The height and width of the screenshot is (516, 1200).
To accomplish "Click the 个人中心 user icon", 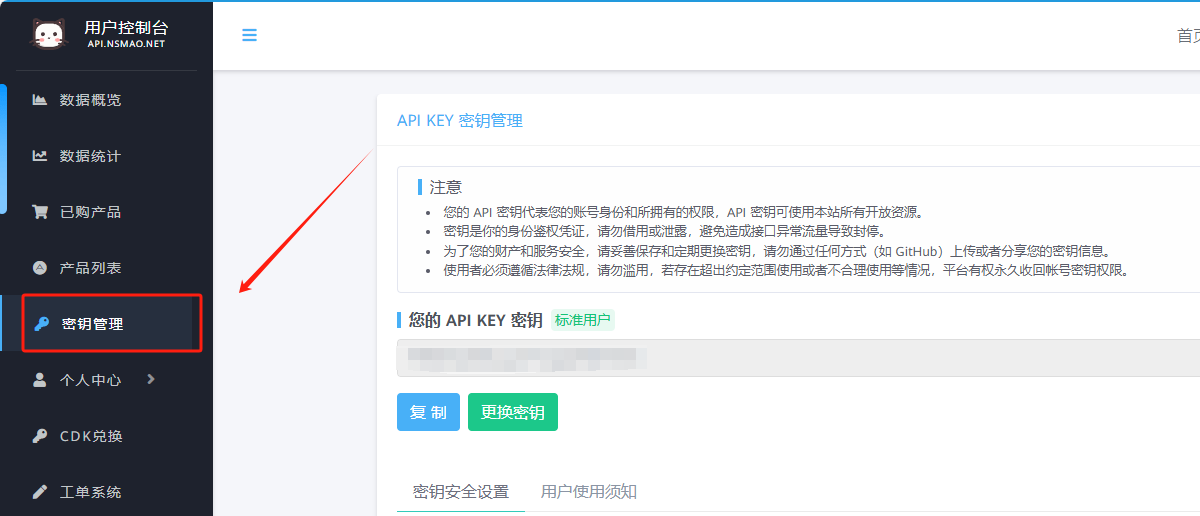I will tap(40, 380).
